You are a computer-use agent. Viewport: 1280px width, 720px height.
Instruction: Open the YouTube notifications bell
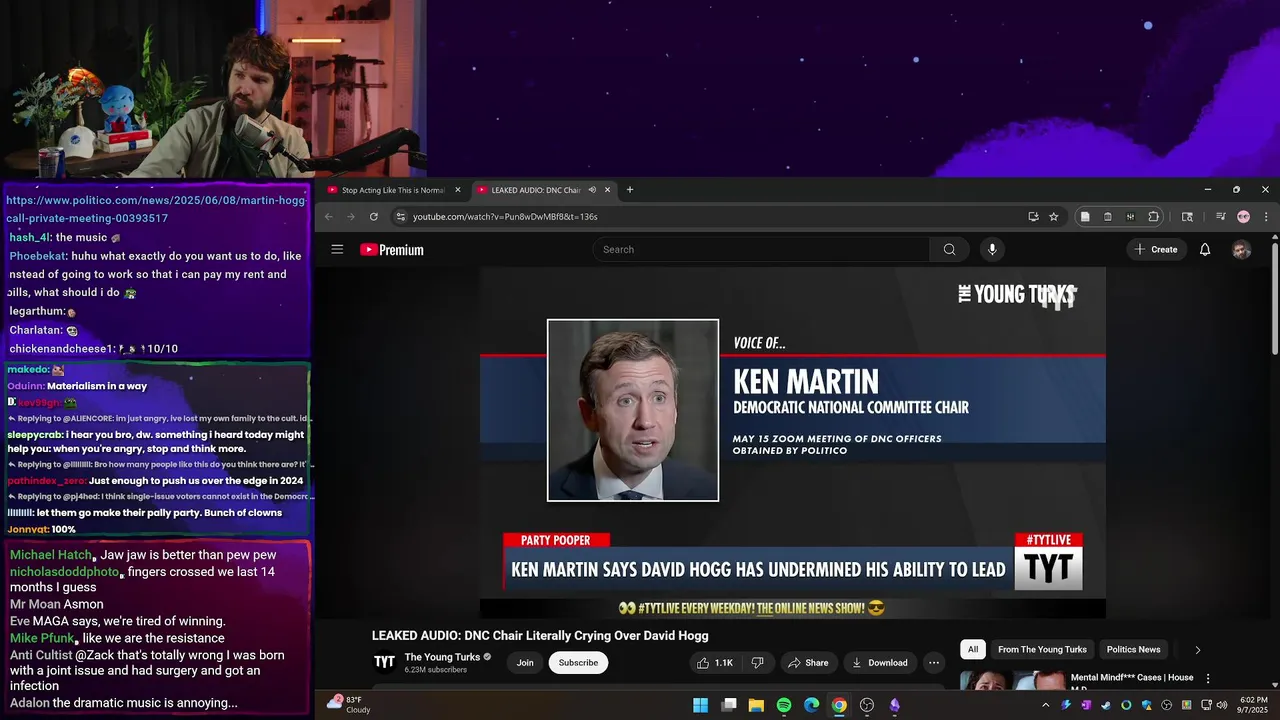pyautogui.click(x=1205, y=249)
